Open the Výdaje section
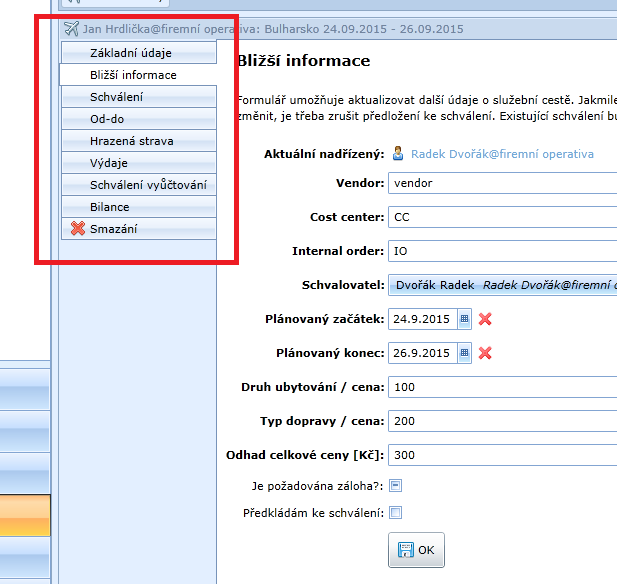This screenshot has width=617, height=584. (138, 163)
